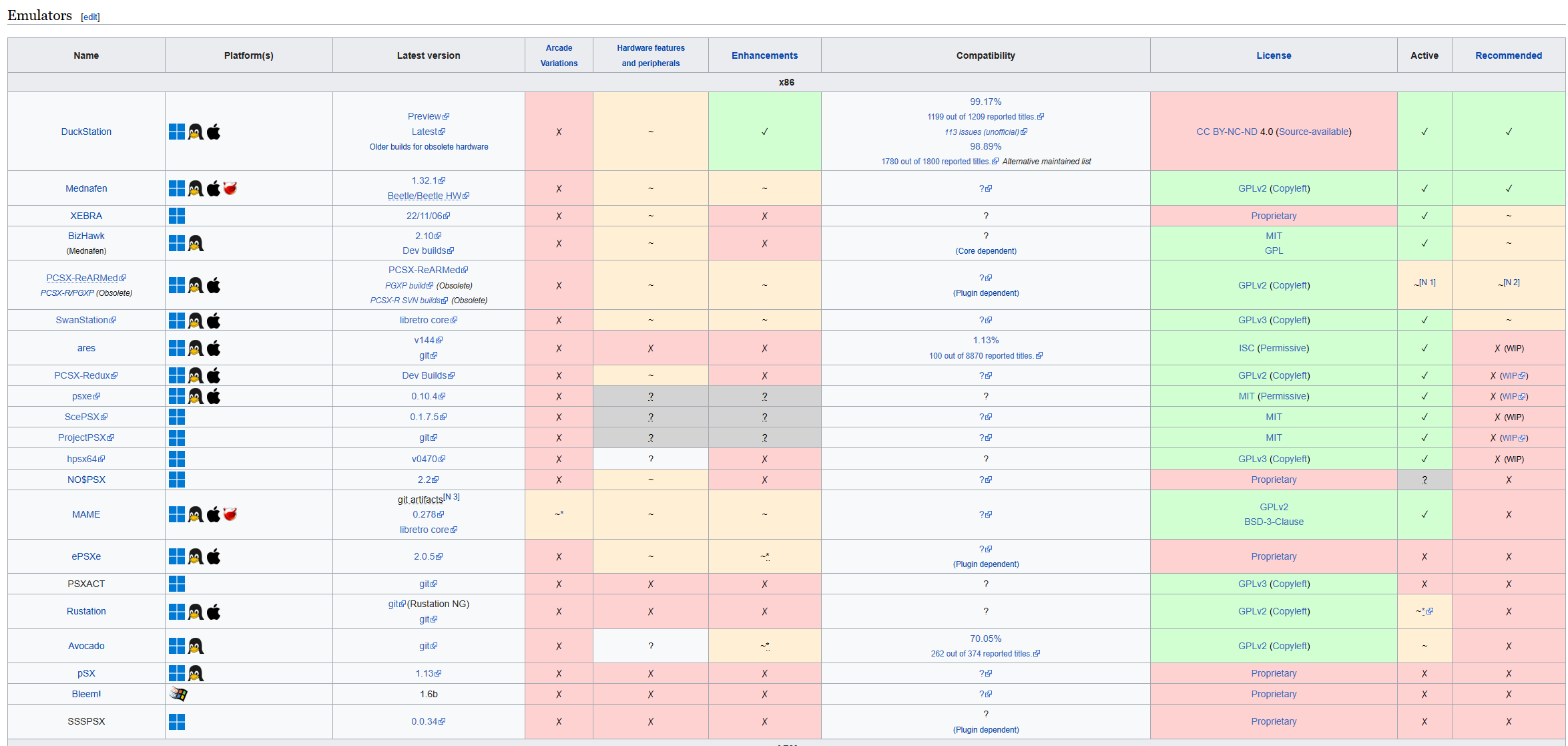
Task: Open the DuckStation Preview download link
Action: click(429, 116)
